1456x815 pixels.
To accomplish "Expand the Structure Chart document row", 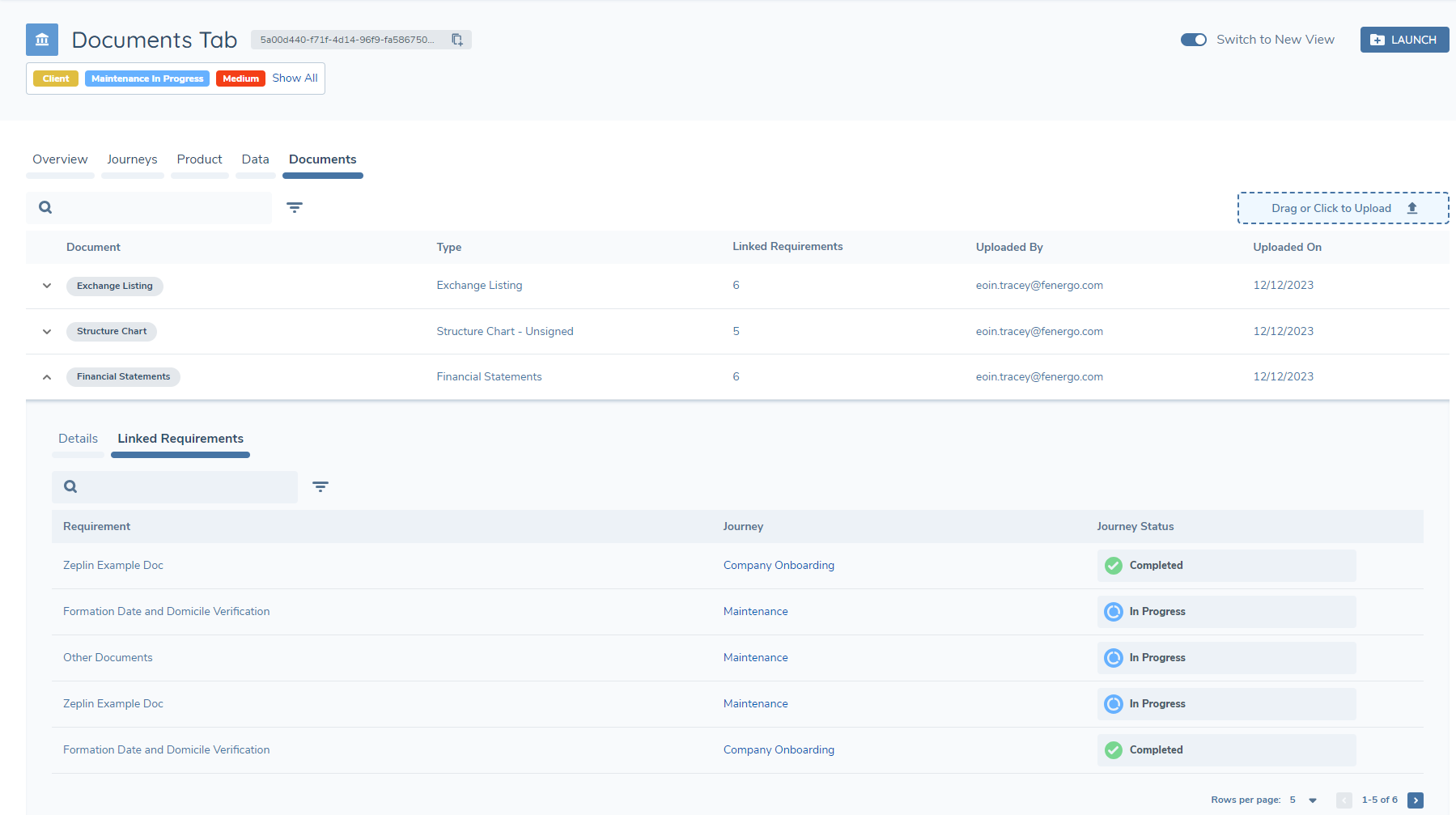I will [47, 332].
